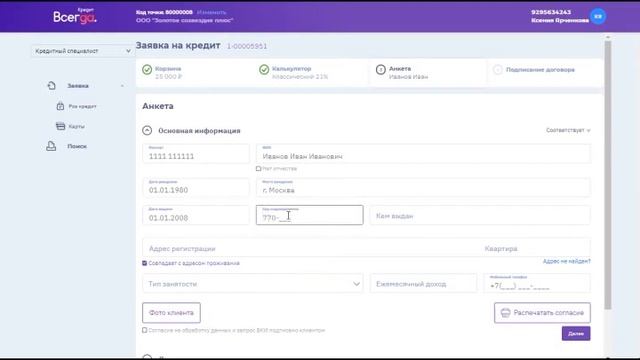This screenshot has width=640, height=360.
Task: Click the Анкета step number icon
Action: click(x=380, y=70)
